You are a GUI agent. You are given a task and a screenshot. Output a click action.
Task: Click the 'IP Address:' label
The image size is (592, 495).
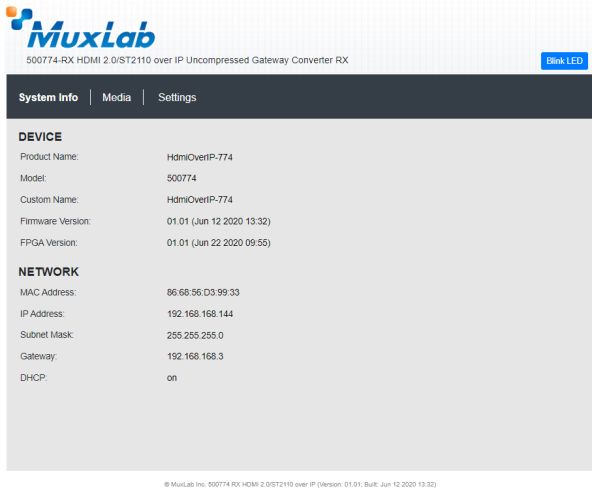point(42,314)
